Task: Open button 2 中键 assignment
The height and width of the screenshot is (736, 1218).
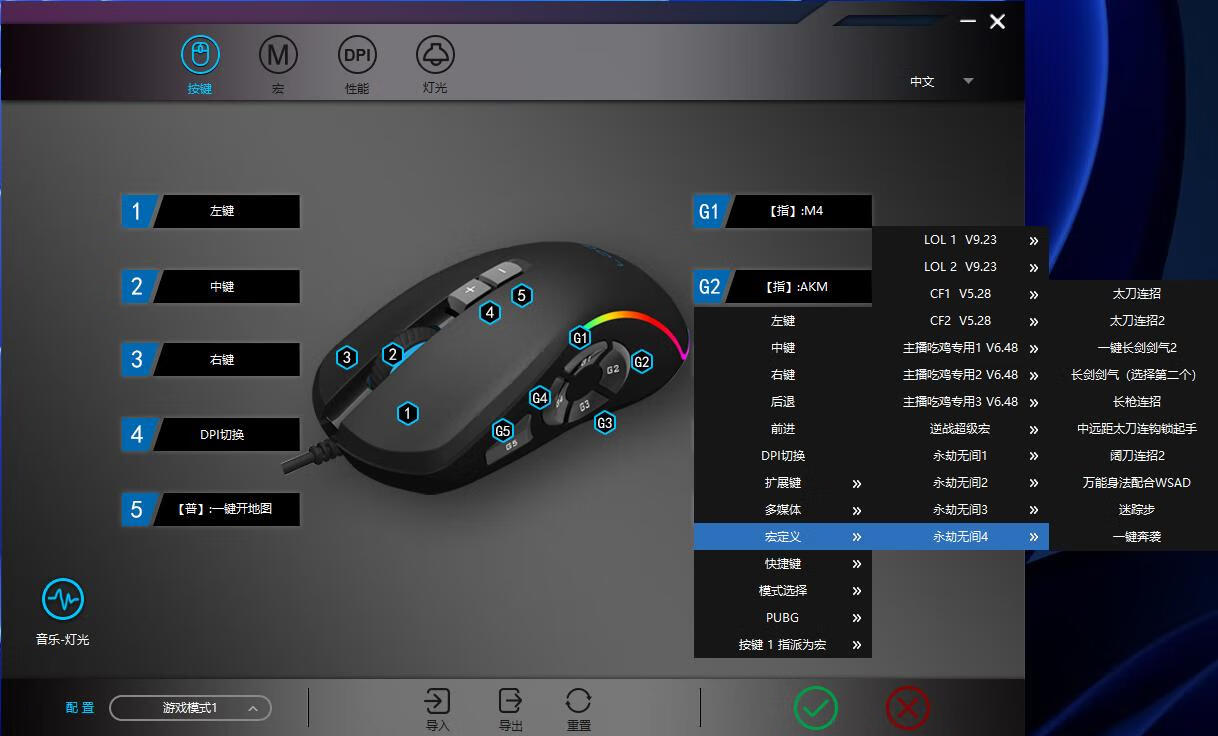Action: [x=210, y=287]
